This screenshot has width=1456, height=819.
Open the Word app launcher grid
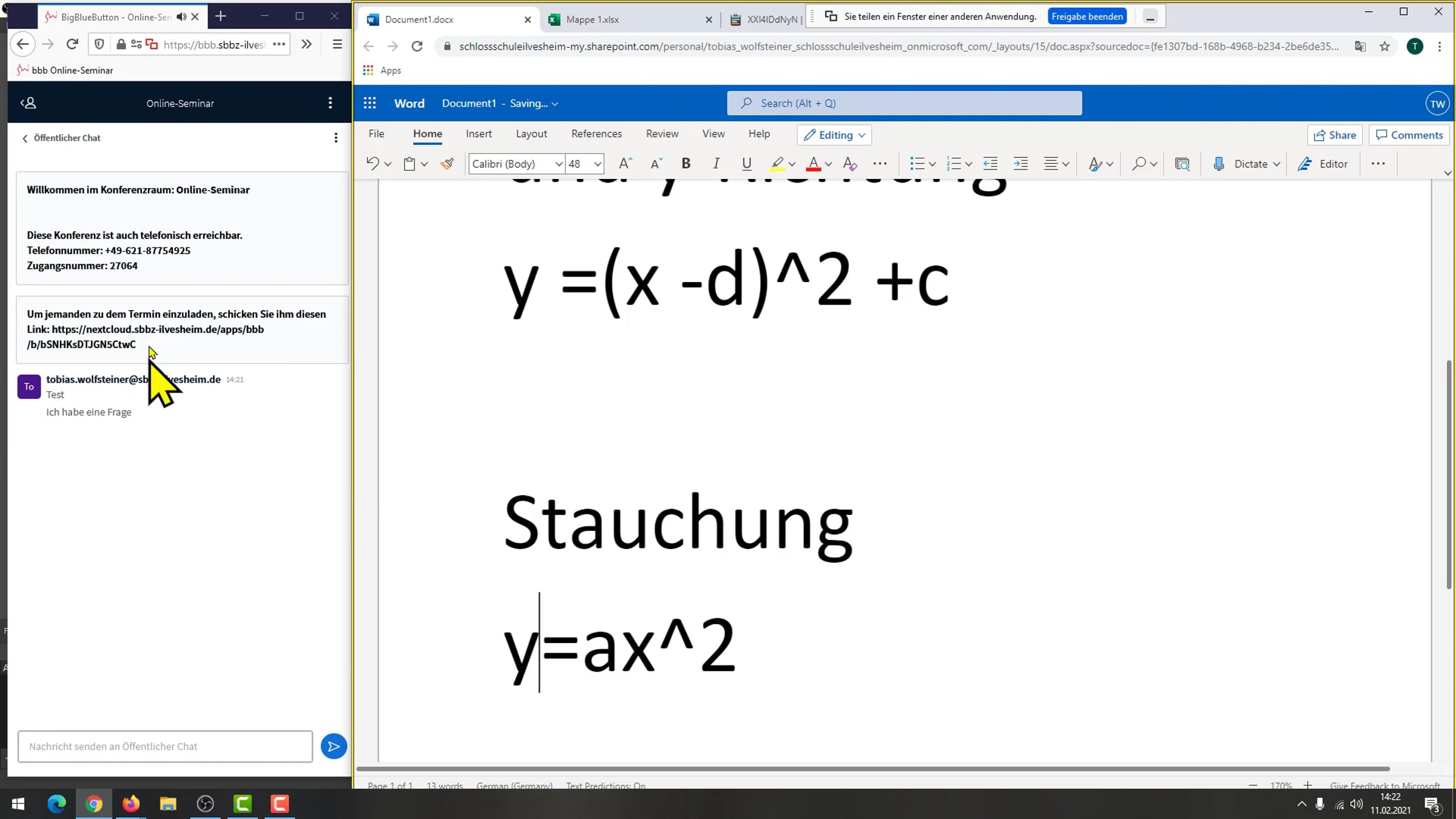369,103
